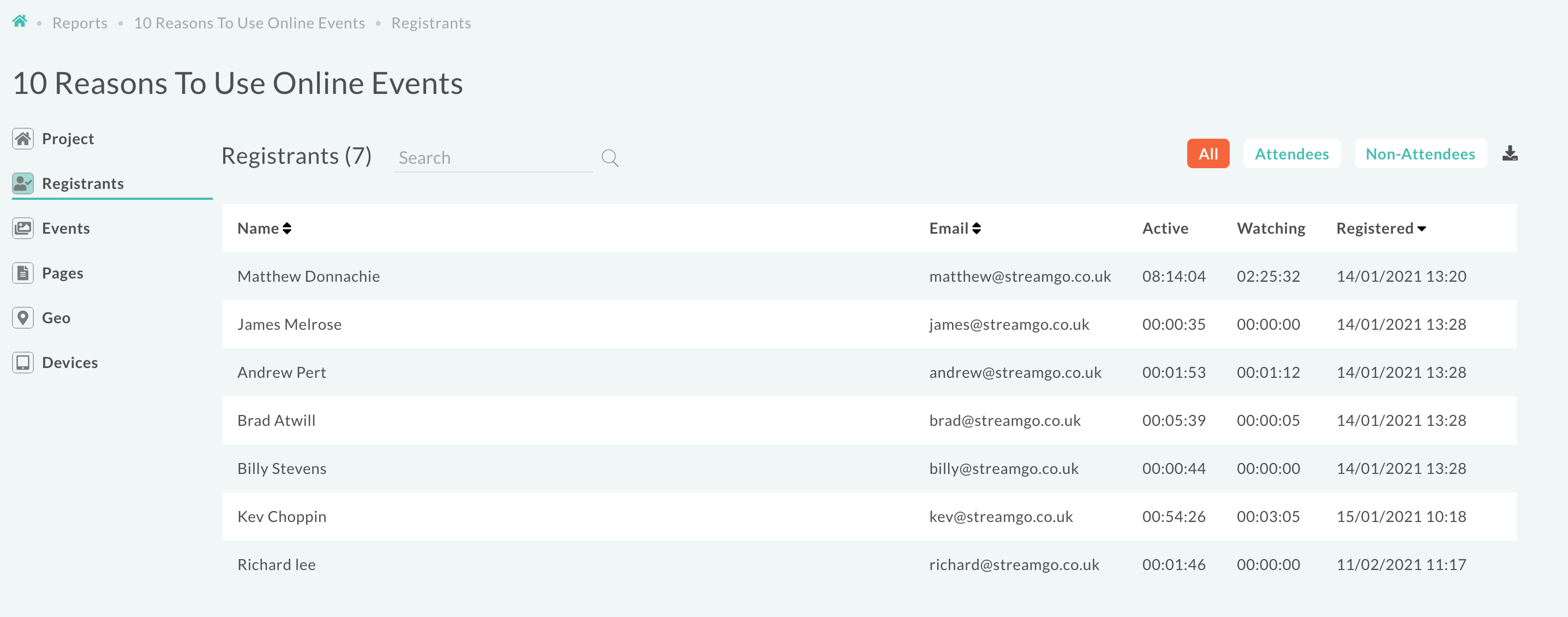Select name 'Andrew Pert'
The image size is (1568, 617).
click(282, 373)
